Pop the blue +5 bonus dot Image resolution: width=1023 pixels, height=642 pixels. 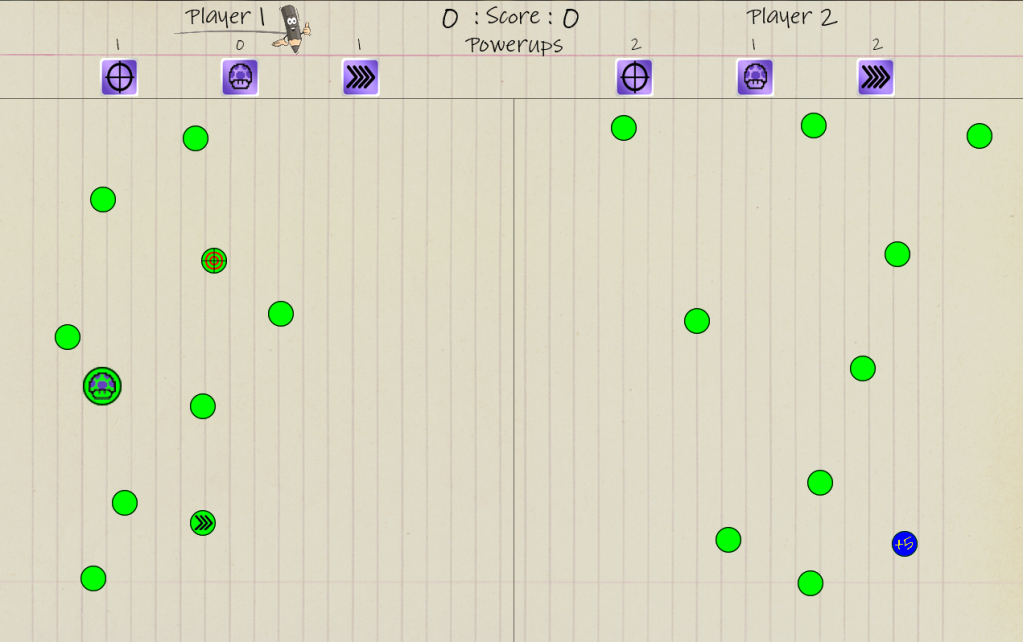(x=904, y=543)
